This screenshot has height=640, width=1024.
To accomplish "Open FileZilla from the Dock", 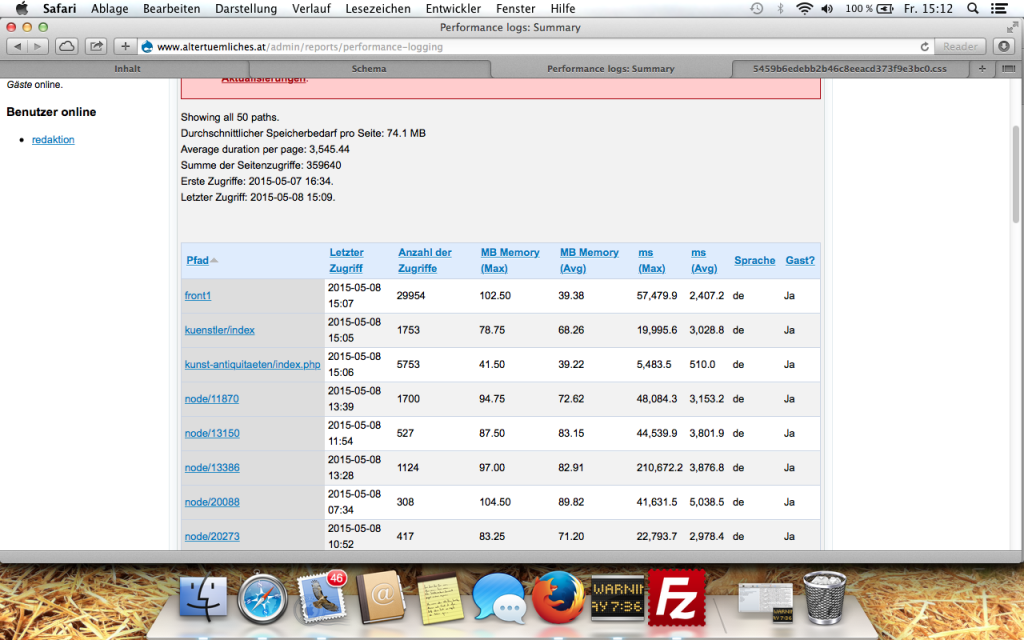I will (677, 598).
